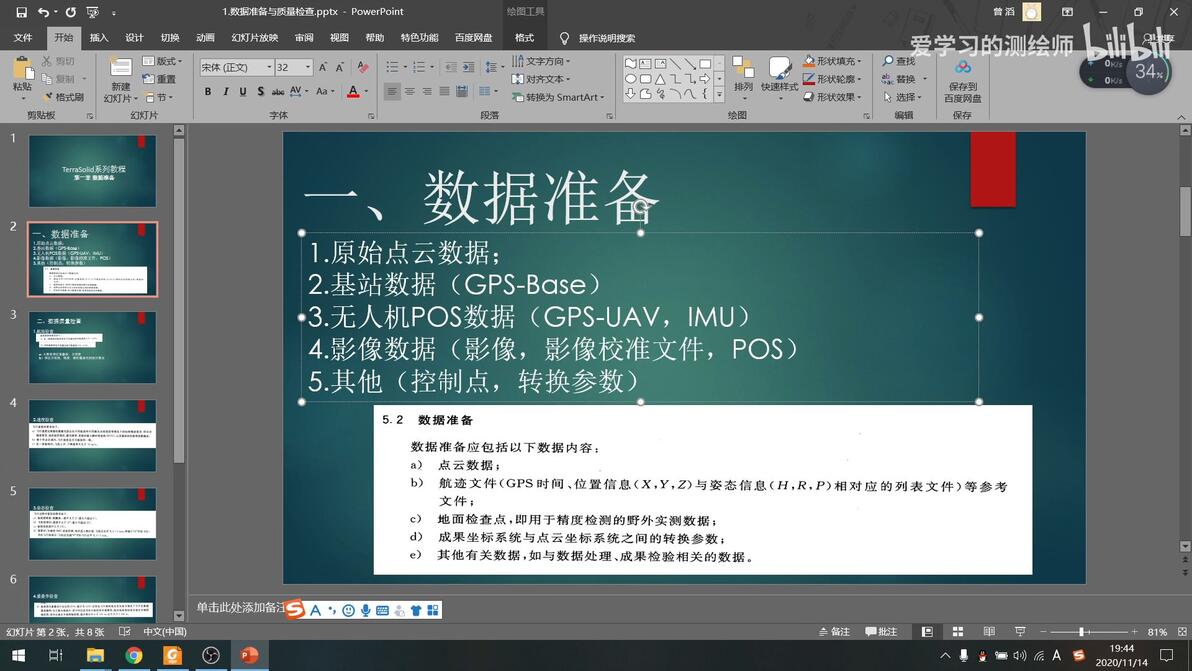
Task: Switch to Slide Sorter view
Action: 958,631
